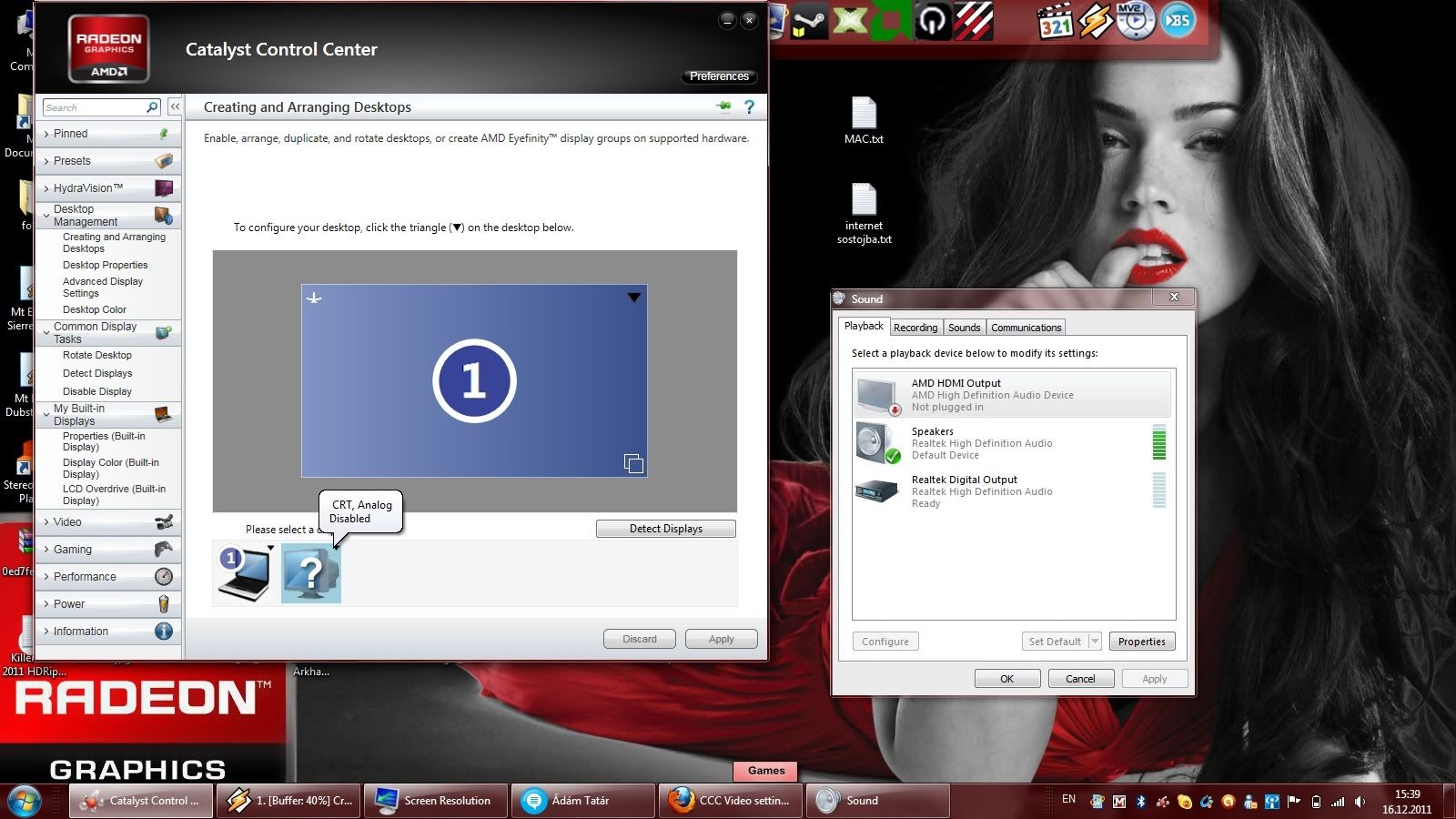Expand the Pinned section
Viewport: 1456px width, 819px height.
coord(46,134)
